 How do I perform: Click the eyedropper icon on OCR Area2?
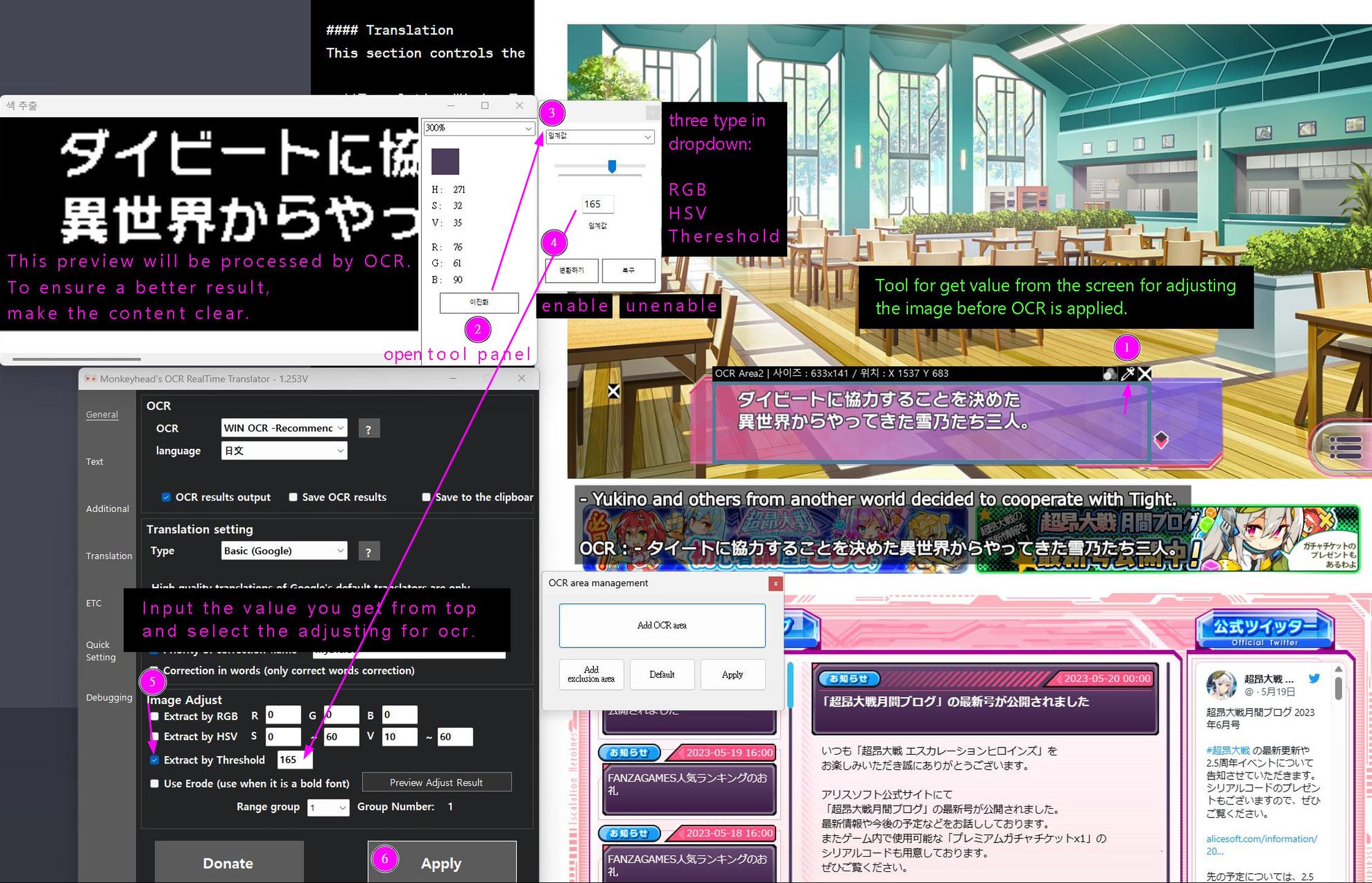(1127, 374)
